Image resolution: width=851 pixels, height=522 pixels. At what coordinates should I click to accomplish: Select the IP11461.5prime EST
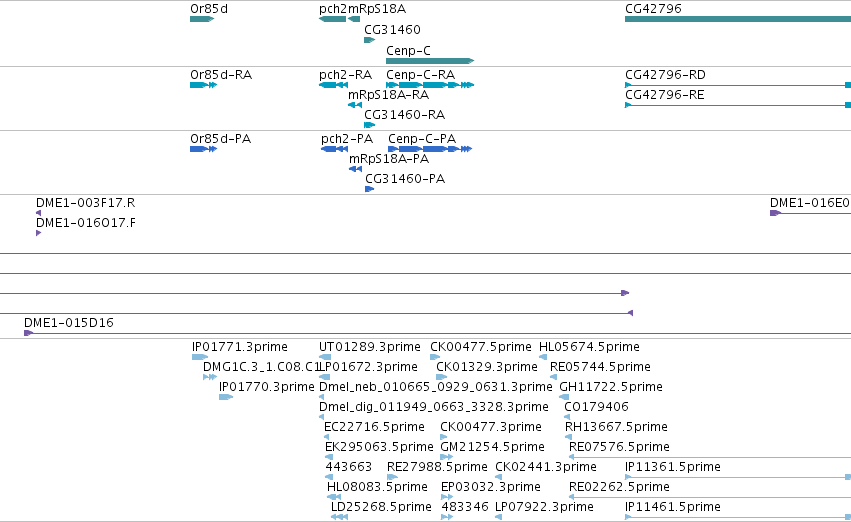(x=738, y=517)
